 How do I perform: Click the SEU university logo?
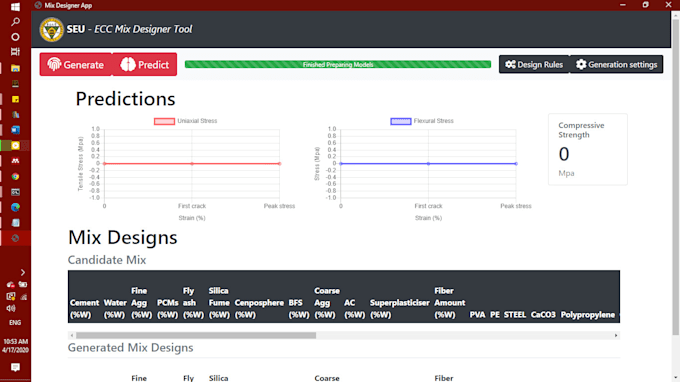51,29
